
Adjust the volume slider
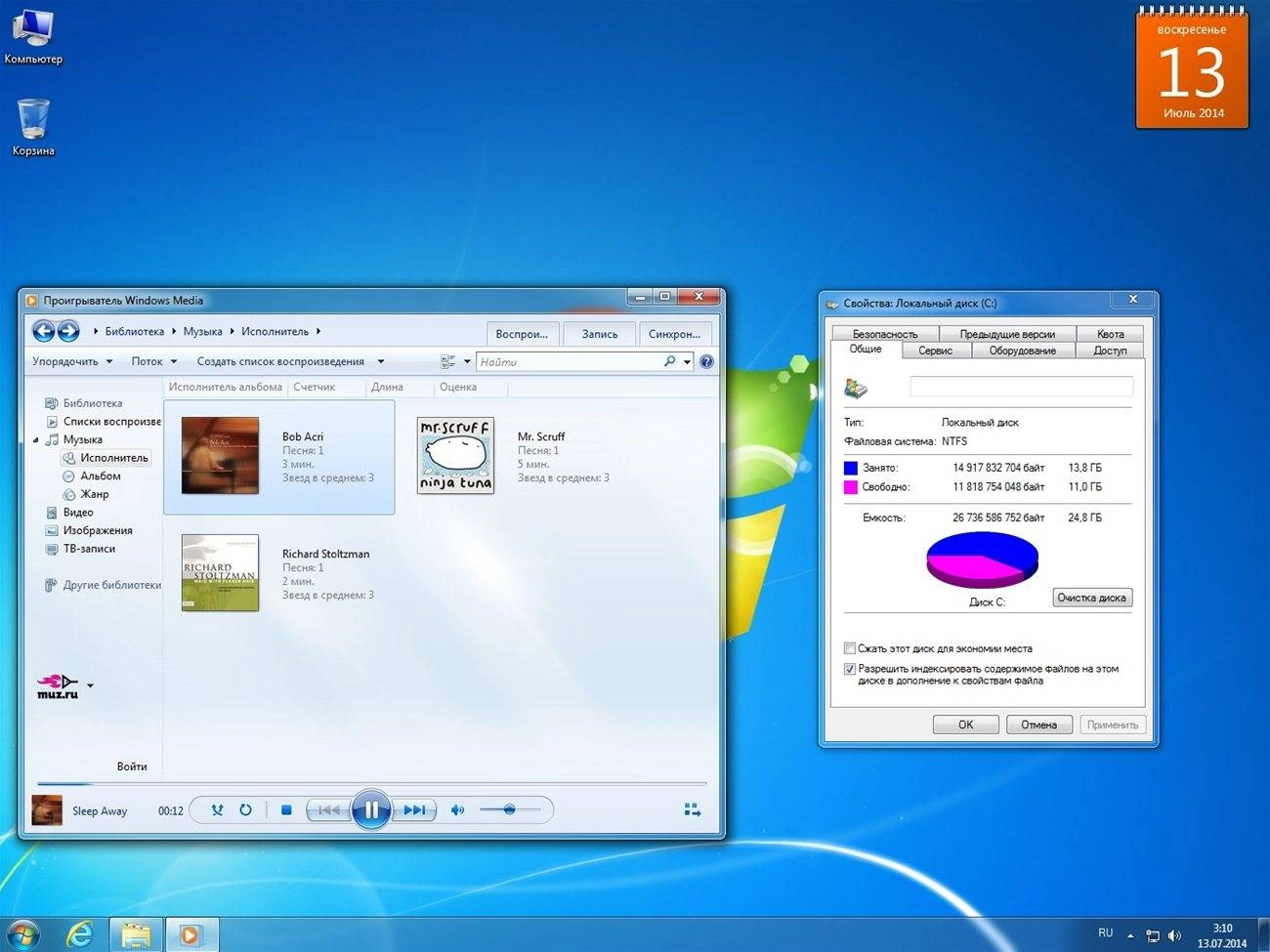click(510, 809)
